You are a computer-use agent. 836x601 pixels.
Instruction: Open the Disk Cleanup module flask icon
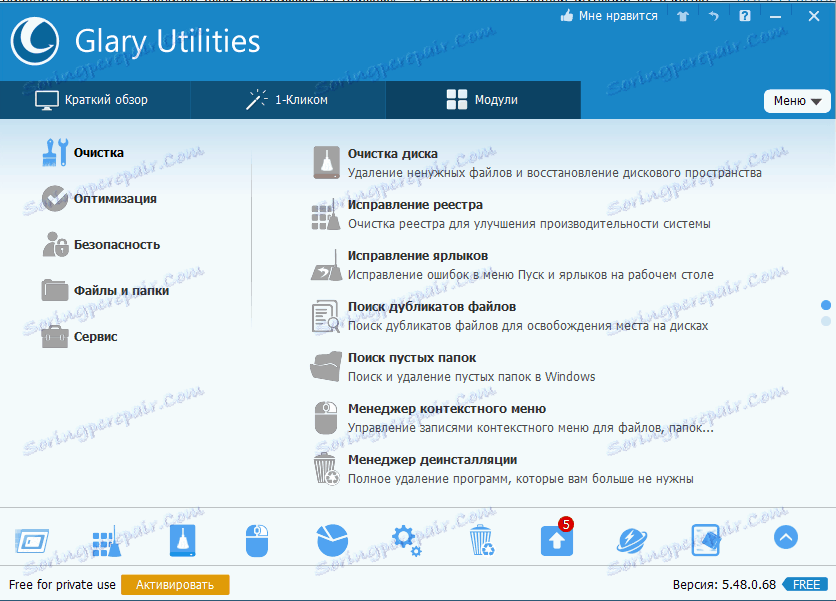click(182, 539)
